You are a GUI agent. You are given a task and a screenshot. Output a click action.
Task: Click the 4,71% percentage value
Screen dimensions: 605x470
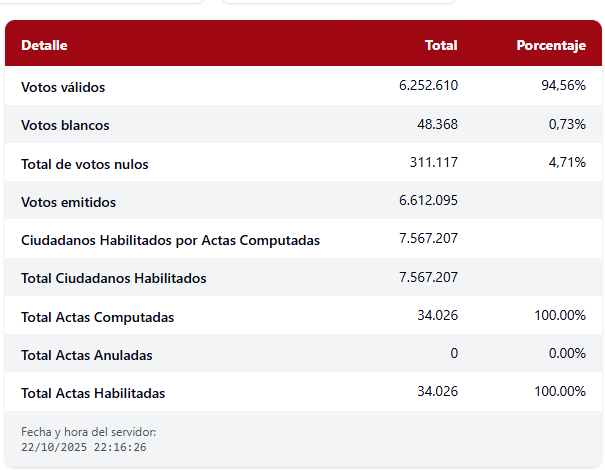click(566, 163)
